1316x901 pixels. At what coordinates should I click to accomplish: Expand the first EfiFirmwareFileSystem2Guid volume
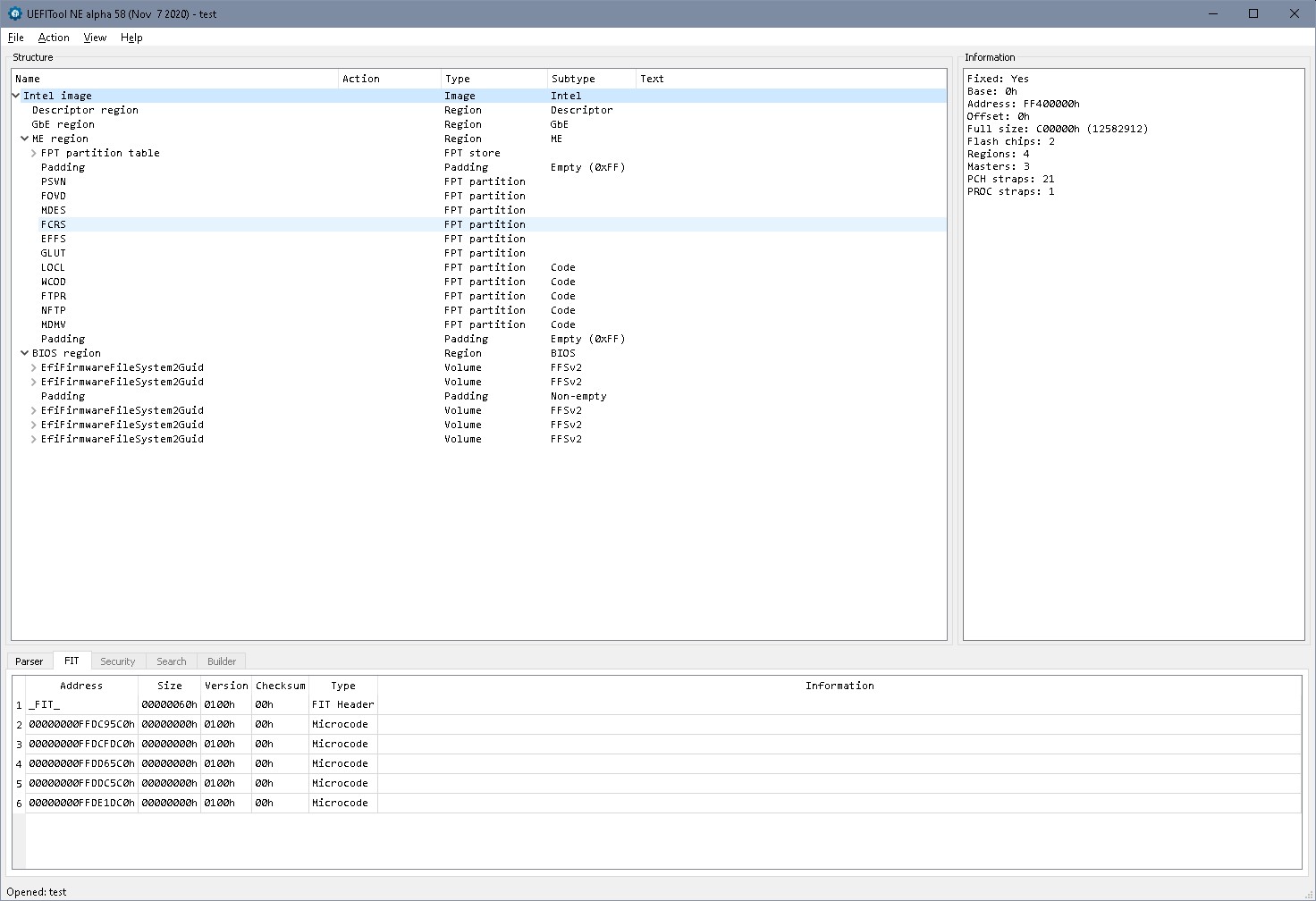tap(34, 367)
